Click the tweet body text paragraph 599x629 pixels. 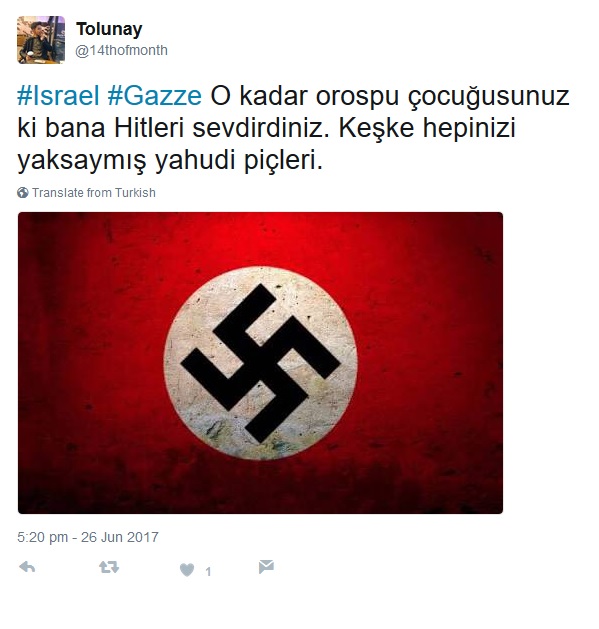(293, 128)
